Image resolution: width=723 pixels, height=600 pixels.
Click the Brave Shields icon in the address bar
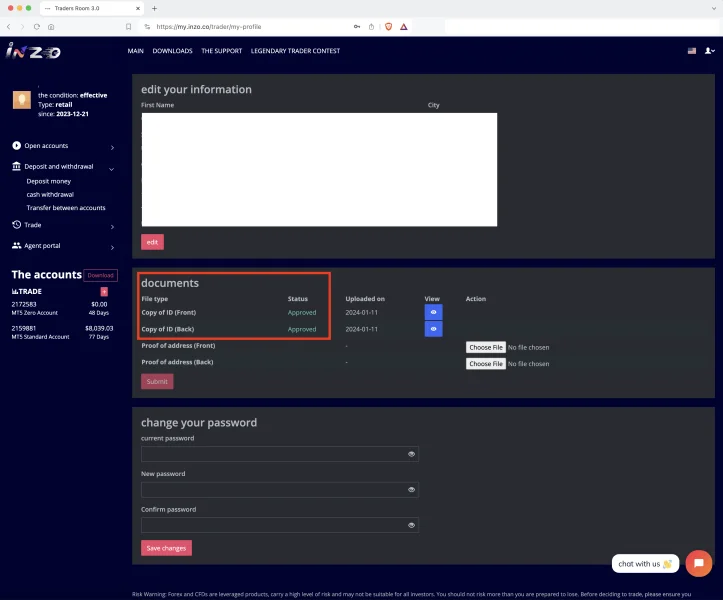coord(388,26)
